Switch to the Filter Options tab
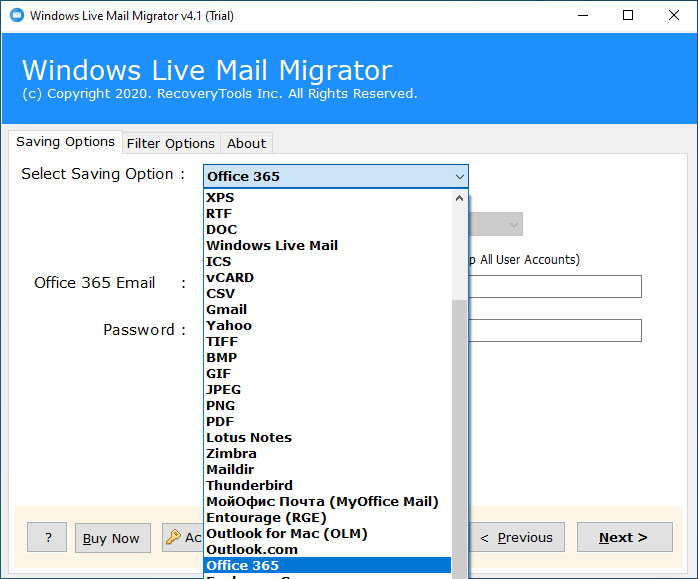 pyautogui.click(x=171, y=144)
